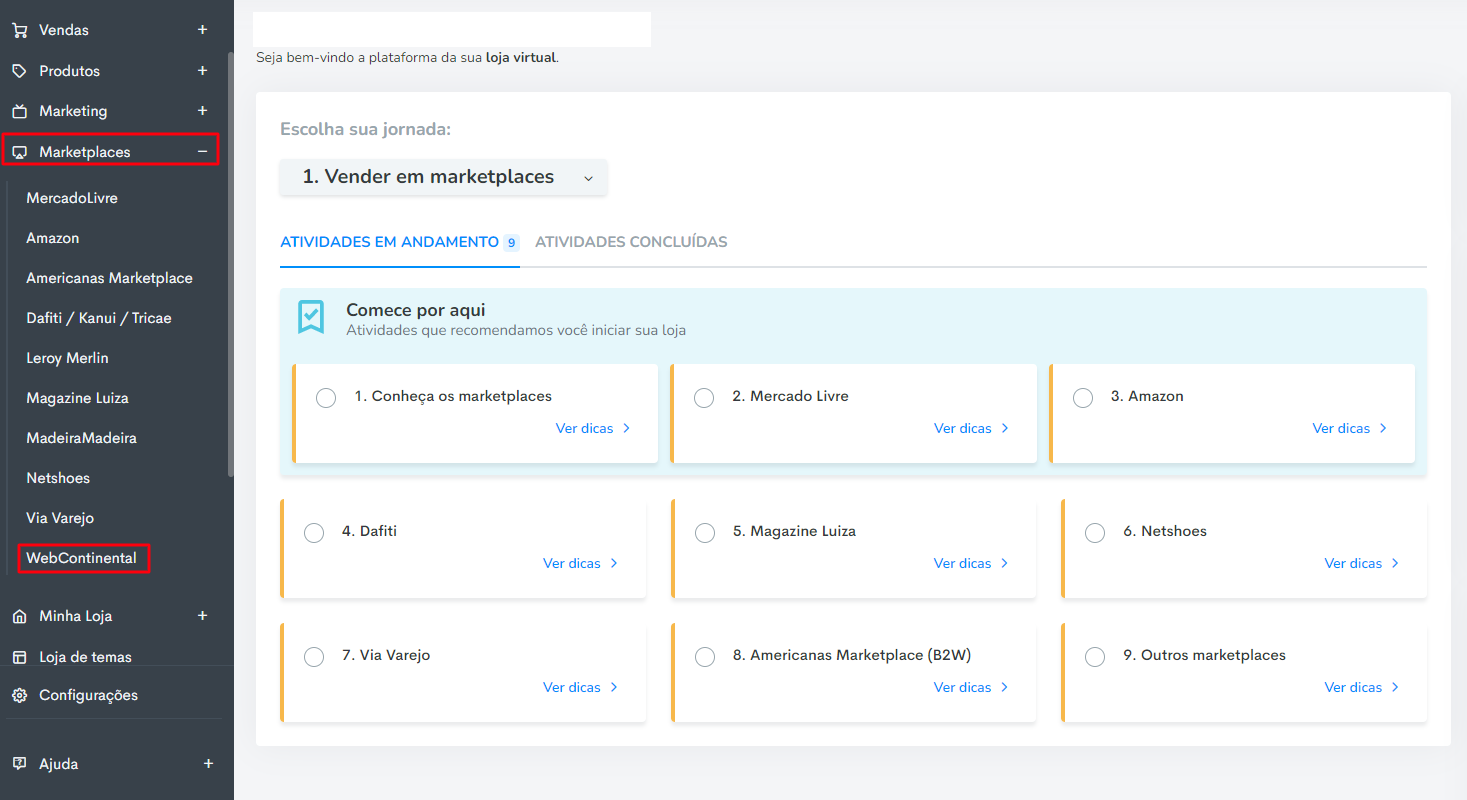Switch to Atividades concluídas tab
Screen dimensions: 1467x800
[631, 242]
